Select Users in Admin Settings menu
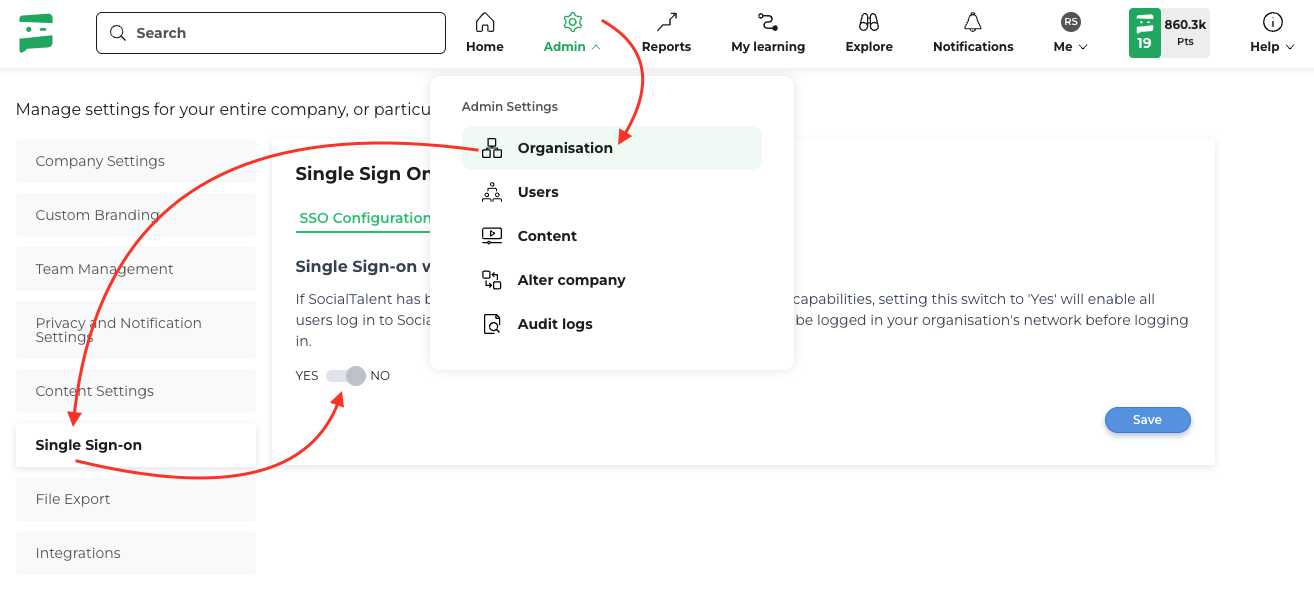 click(x=612, y=192)
